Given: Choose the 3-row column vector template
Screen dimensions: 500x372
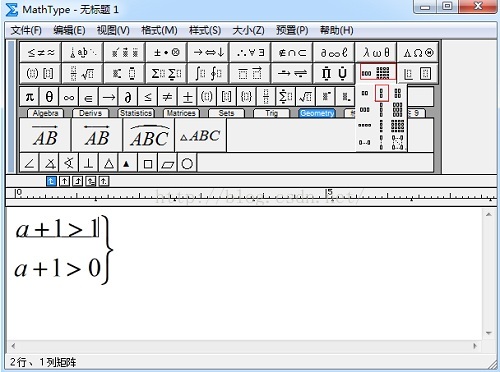Looking at the screenshot, I should pyautogui.click(x=382, y=109).
